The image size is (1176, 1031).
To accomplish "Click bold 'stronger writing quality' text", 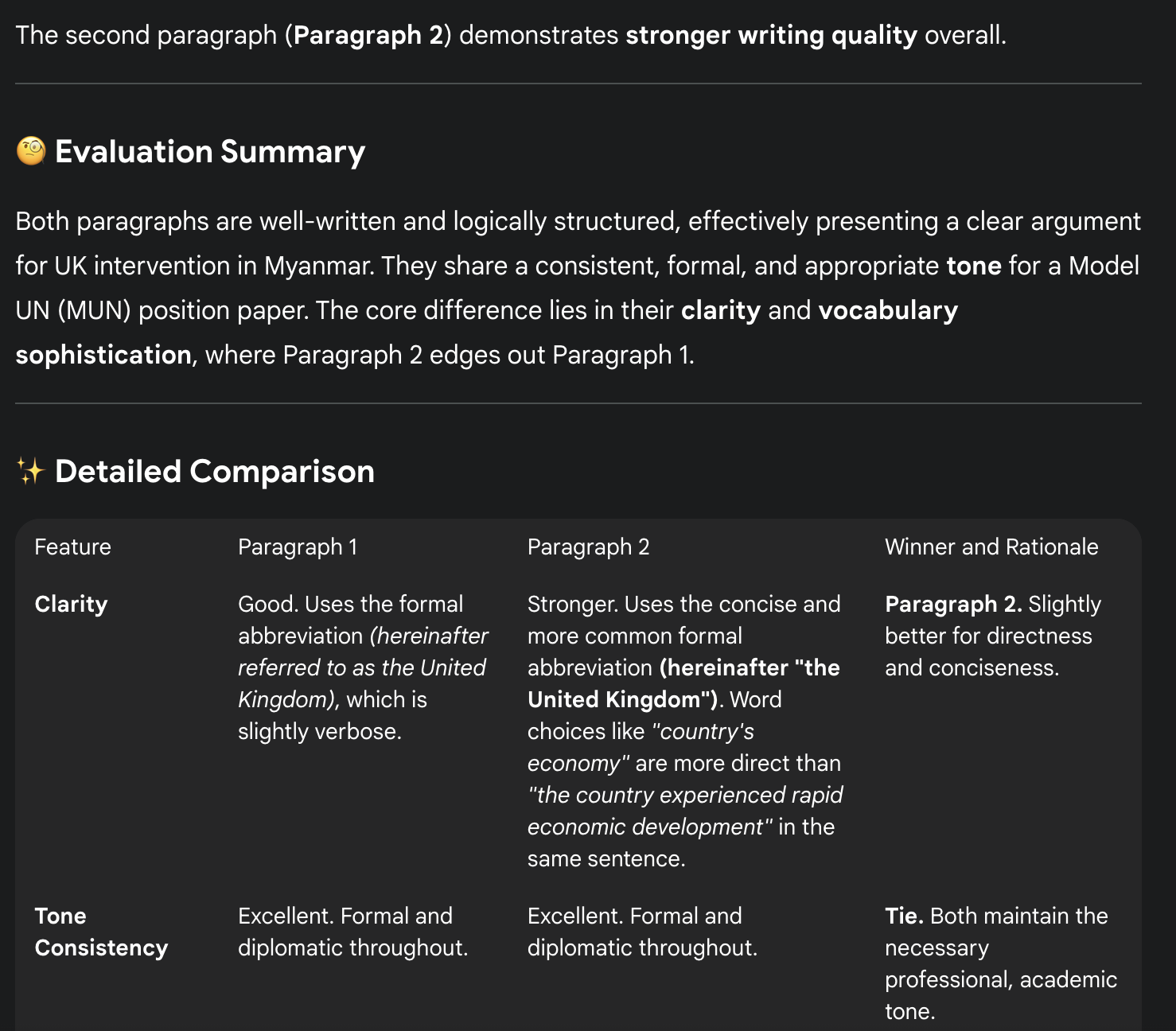I will tap(771, 36).
